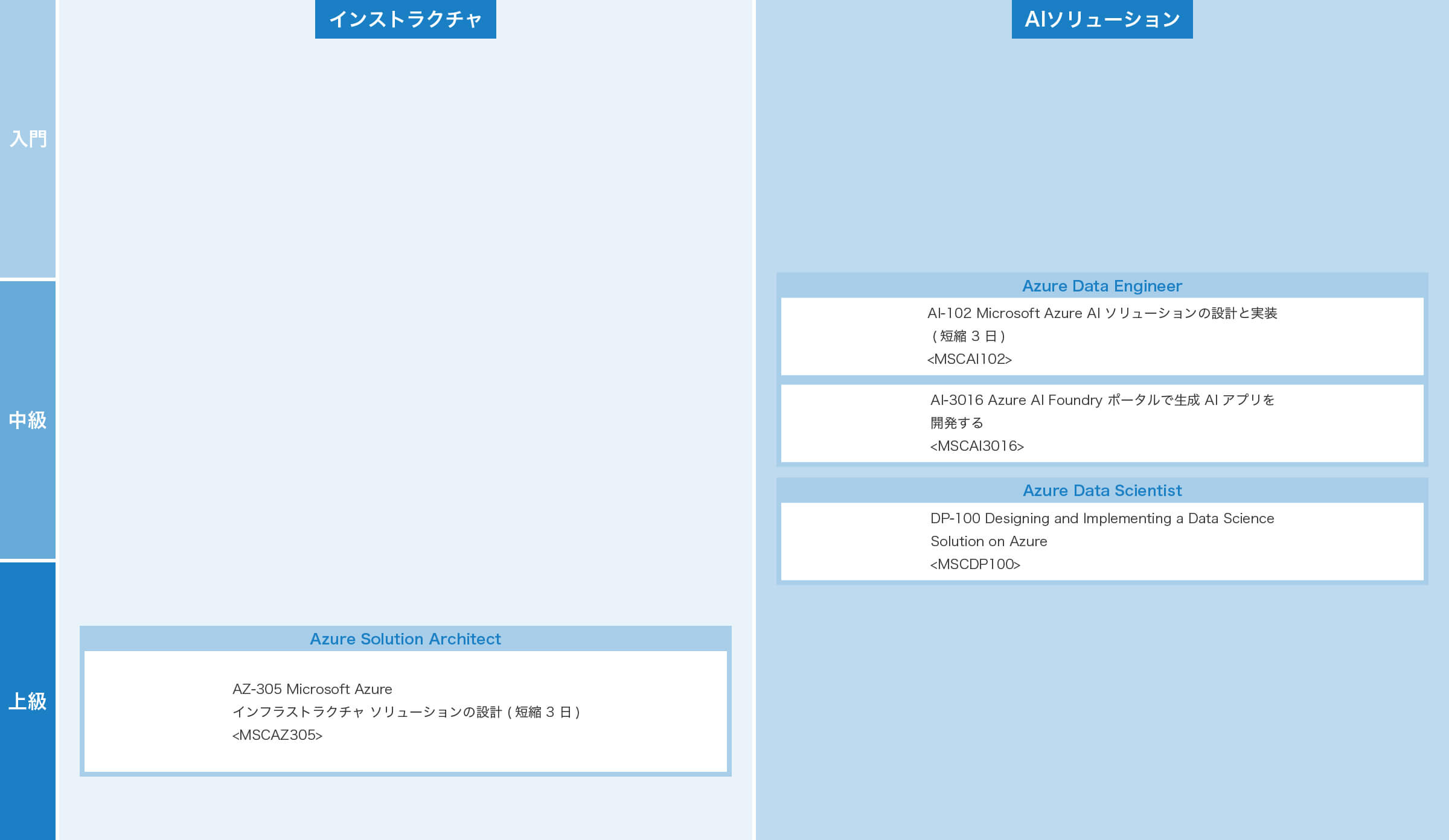Click the 上級 level label

coord(28,701)
